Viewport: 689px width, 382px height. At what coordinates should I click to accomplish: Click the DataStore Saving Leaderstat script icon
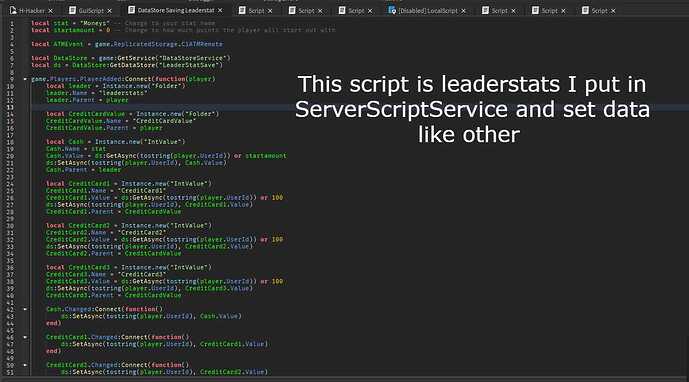click(x=131, y=10)
